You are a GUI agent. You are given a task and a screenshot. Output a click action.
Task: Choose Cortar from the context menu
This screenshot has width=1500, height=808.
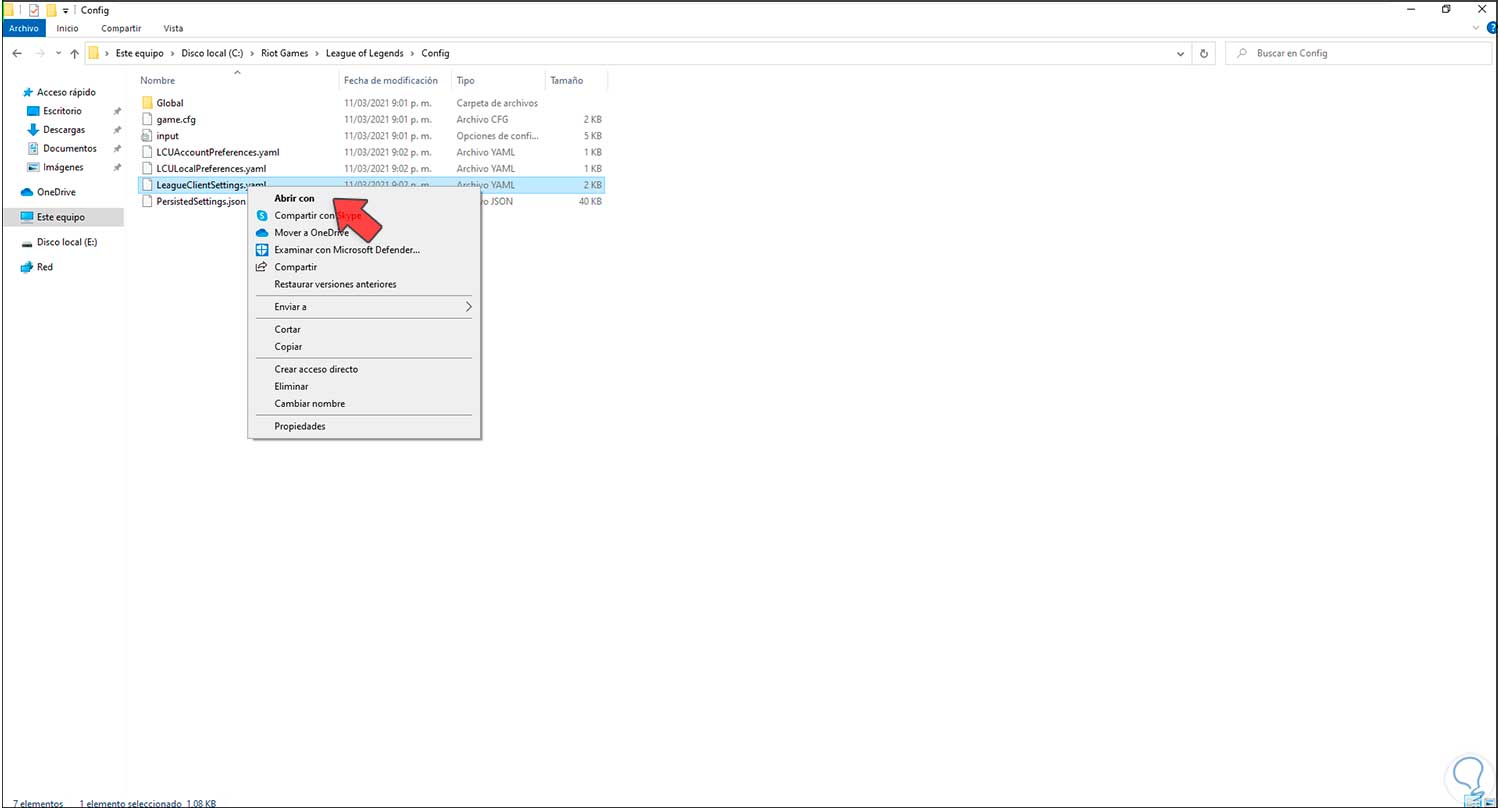[x=364, y=329]
